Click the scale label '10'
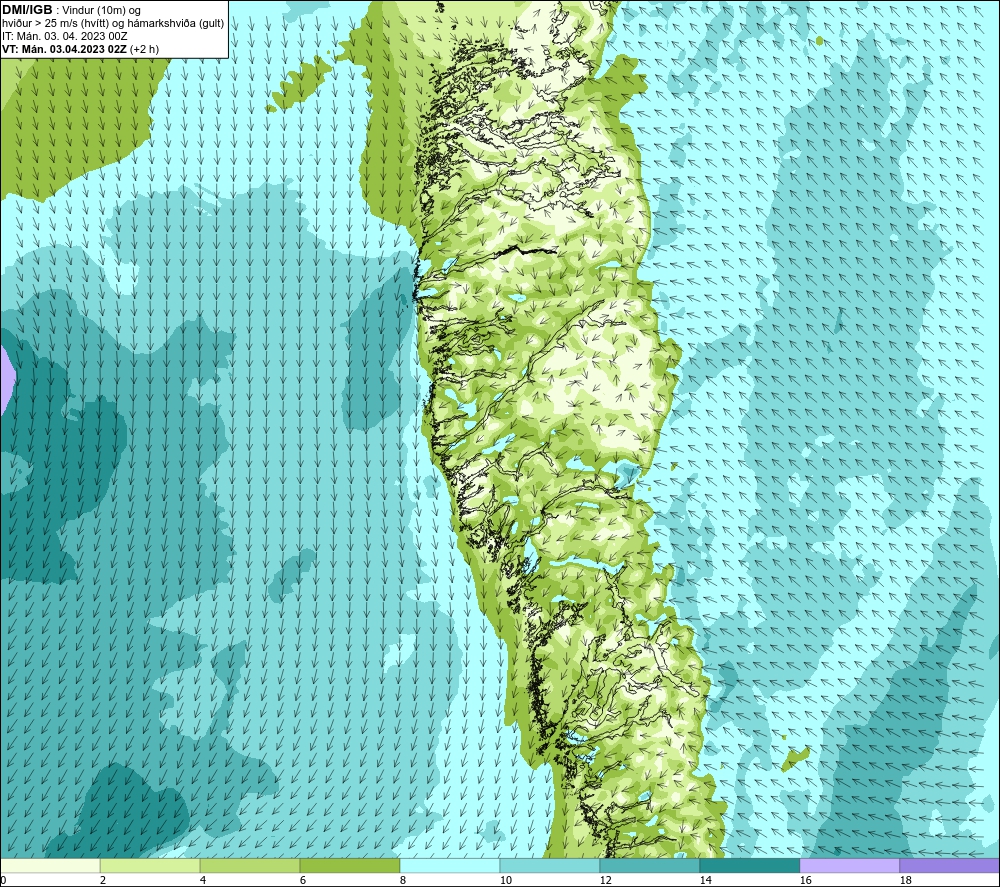 tap(506, 881)
